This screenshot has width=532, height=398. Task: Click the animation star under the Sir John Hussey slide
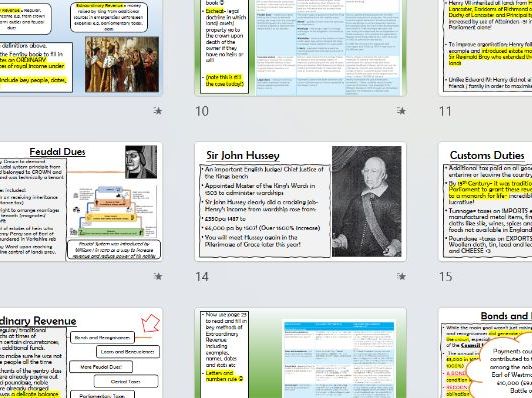click(x=402, y=277)
